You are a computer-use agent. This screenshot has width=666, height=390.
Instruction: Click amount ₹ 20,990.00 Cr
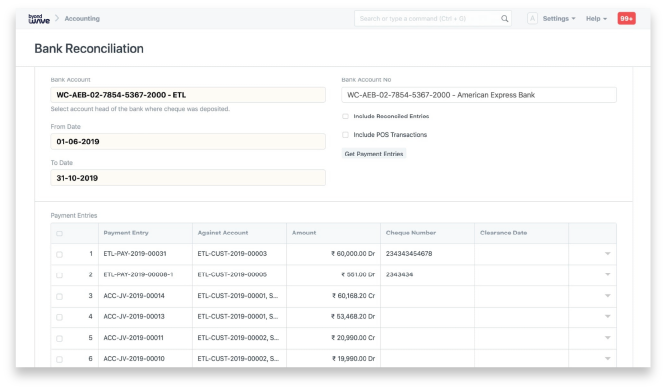(353, 338)
